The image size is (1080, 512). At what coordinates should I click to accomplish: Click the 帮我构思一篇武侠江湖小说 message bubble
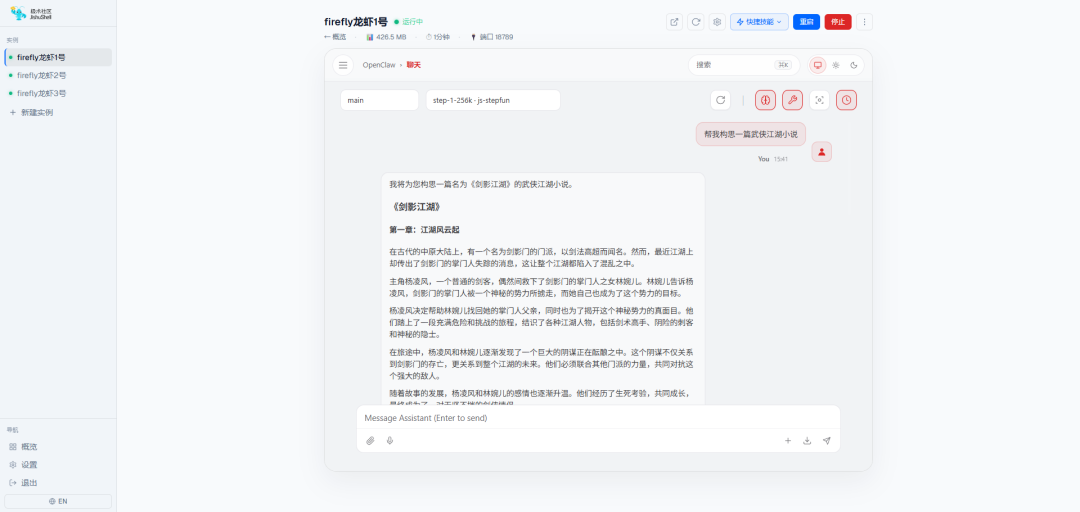pyautogui.click(x=750, y=134)
